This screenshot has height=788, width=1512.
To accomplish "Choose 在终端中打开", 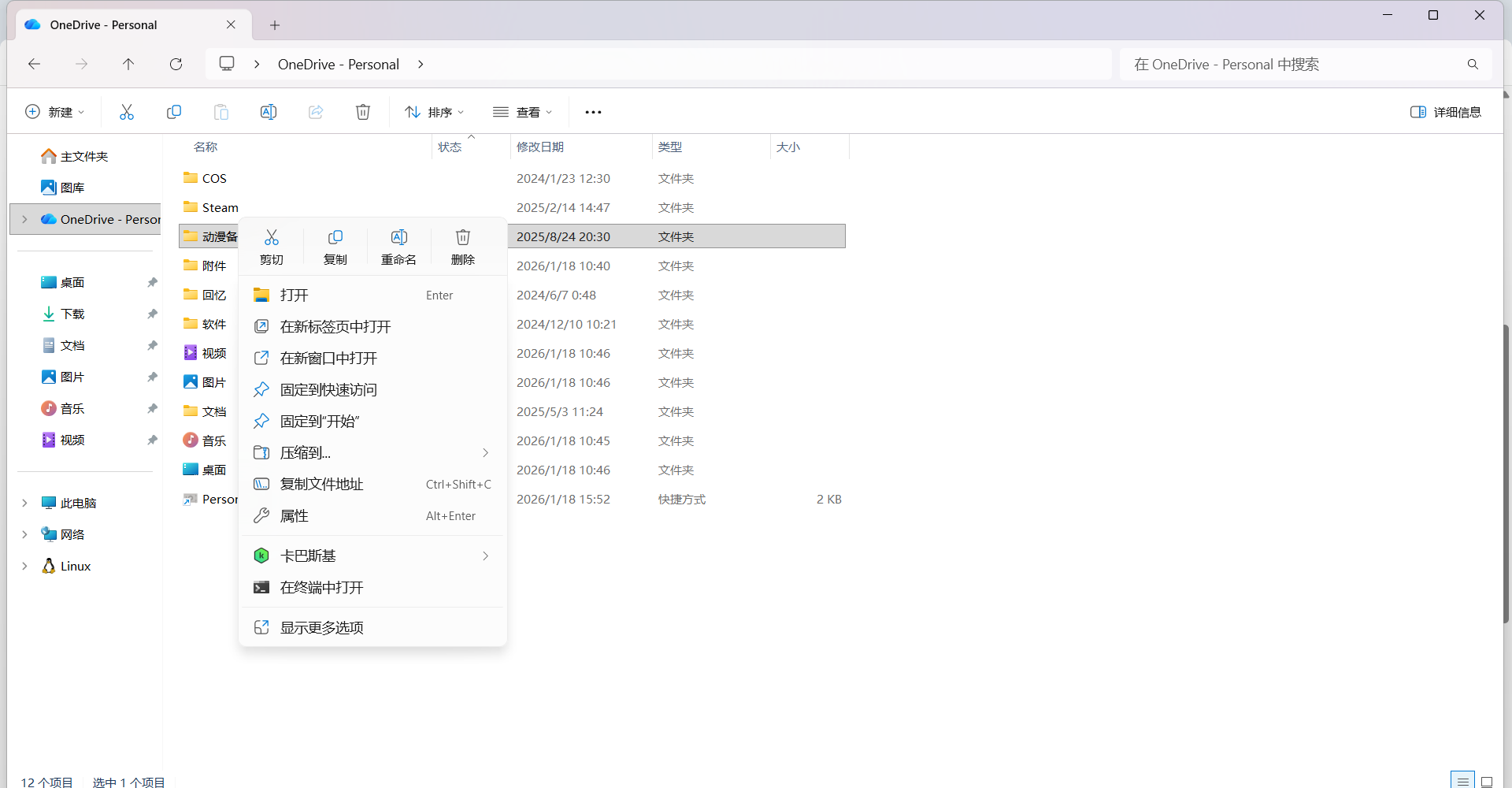I will [x=372, y=587].
